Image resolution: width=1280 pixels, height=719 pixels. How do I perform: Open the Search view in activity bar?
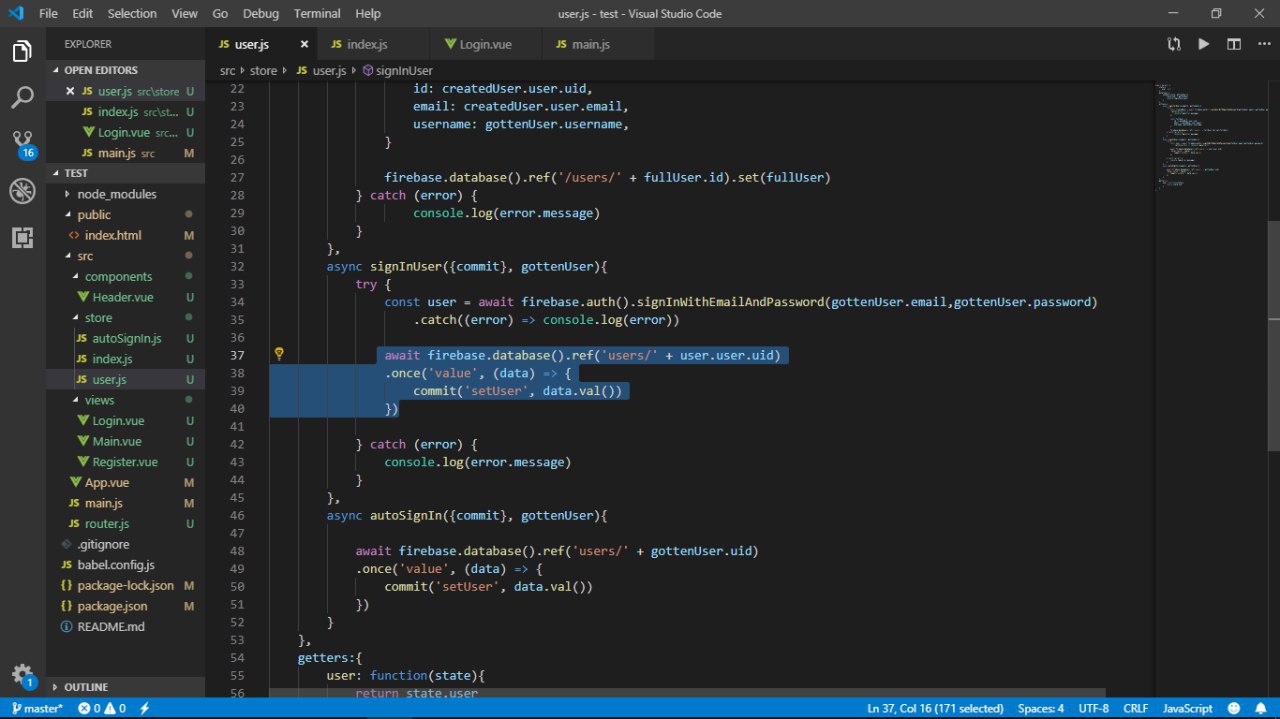pyautogui.click(x=22, y=98)
